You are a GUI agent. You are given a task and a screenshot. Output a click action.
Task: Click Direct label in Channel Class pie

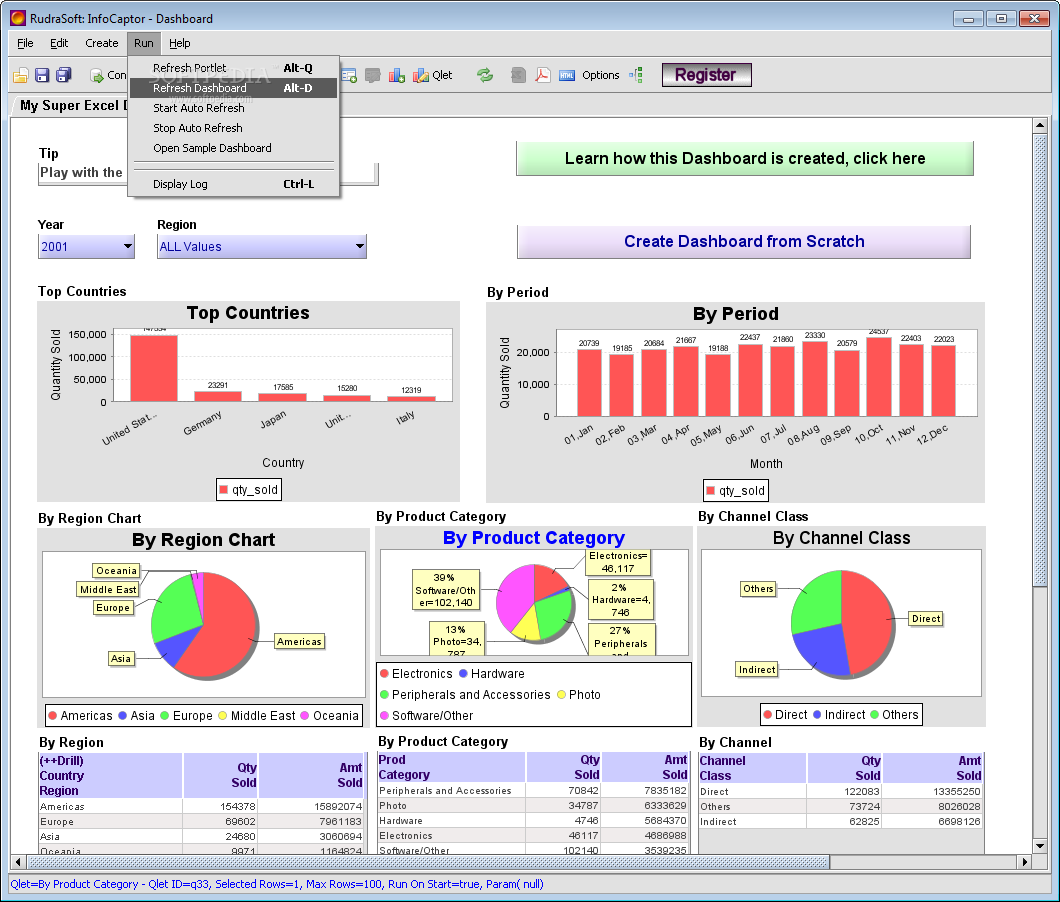coord(925,619)
